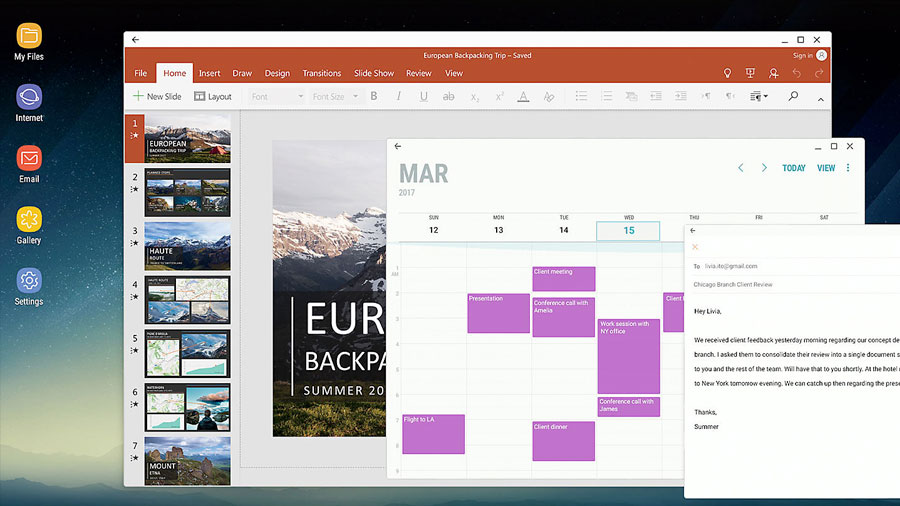Open the Settings desktop app
The width and height of the screenshot is (900, 506).
tap(29, 287)
